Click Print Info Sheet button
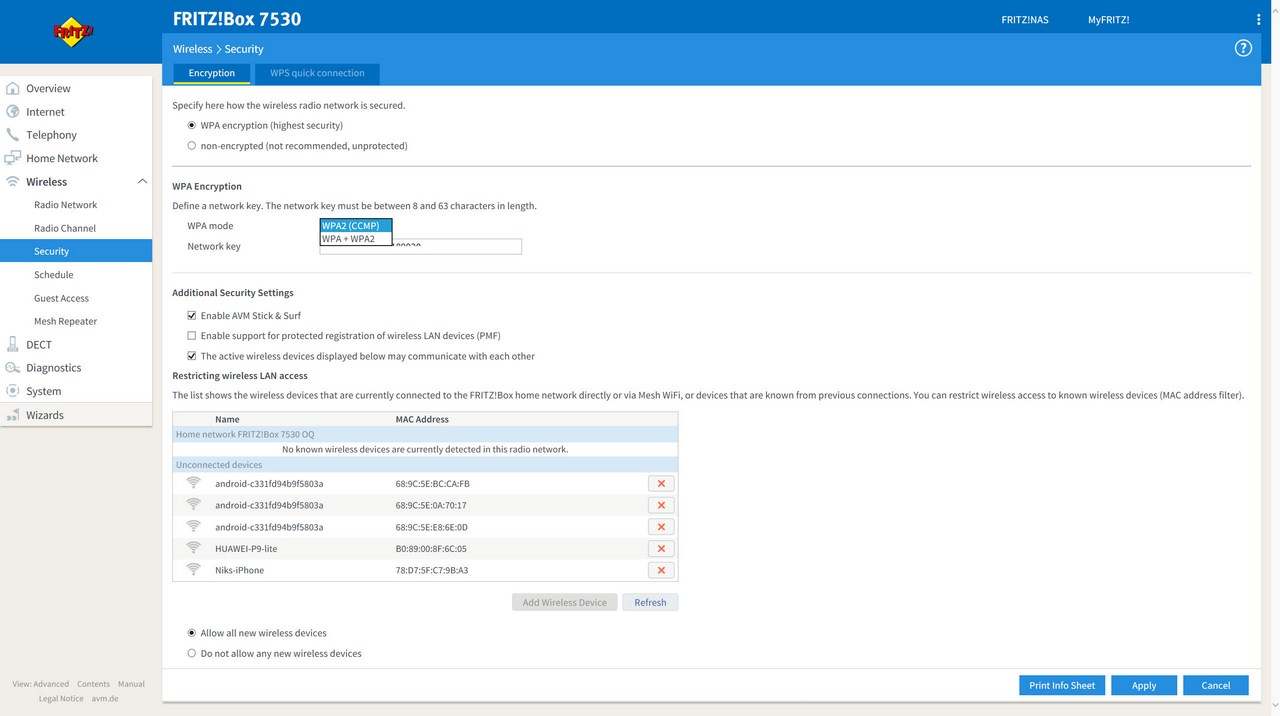Viewport: 1280px width, 716px height. (1062, 685)
